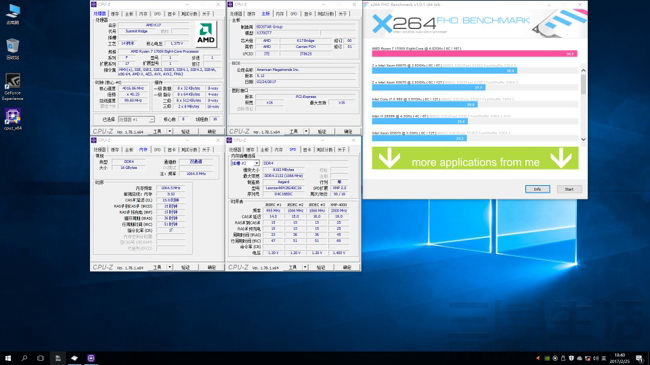
Task: Click the Info button in x264 Benchmark
Action: pos(537,189)
